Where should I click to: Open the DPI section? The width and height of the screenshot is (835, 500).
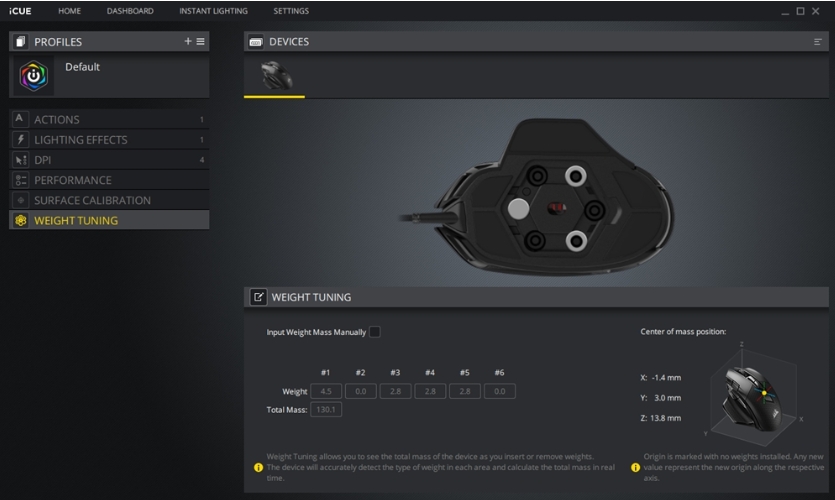point(109,160)
